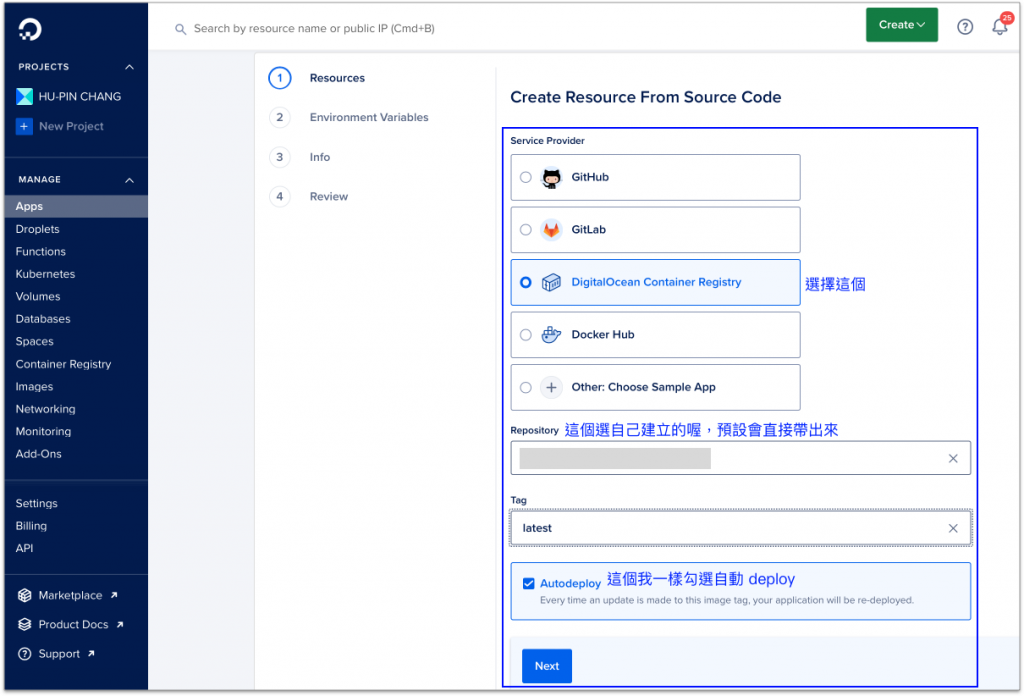Screen dimensions: 1024x696
Task: Collapse the Manage section chevron
Action: click(129, 180)
